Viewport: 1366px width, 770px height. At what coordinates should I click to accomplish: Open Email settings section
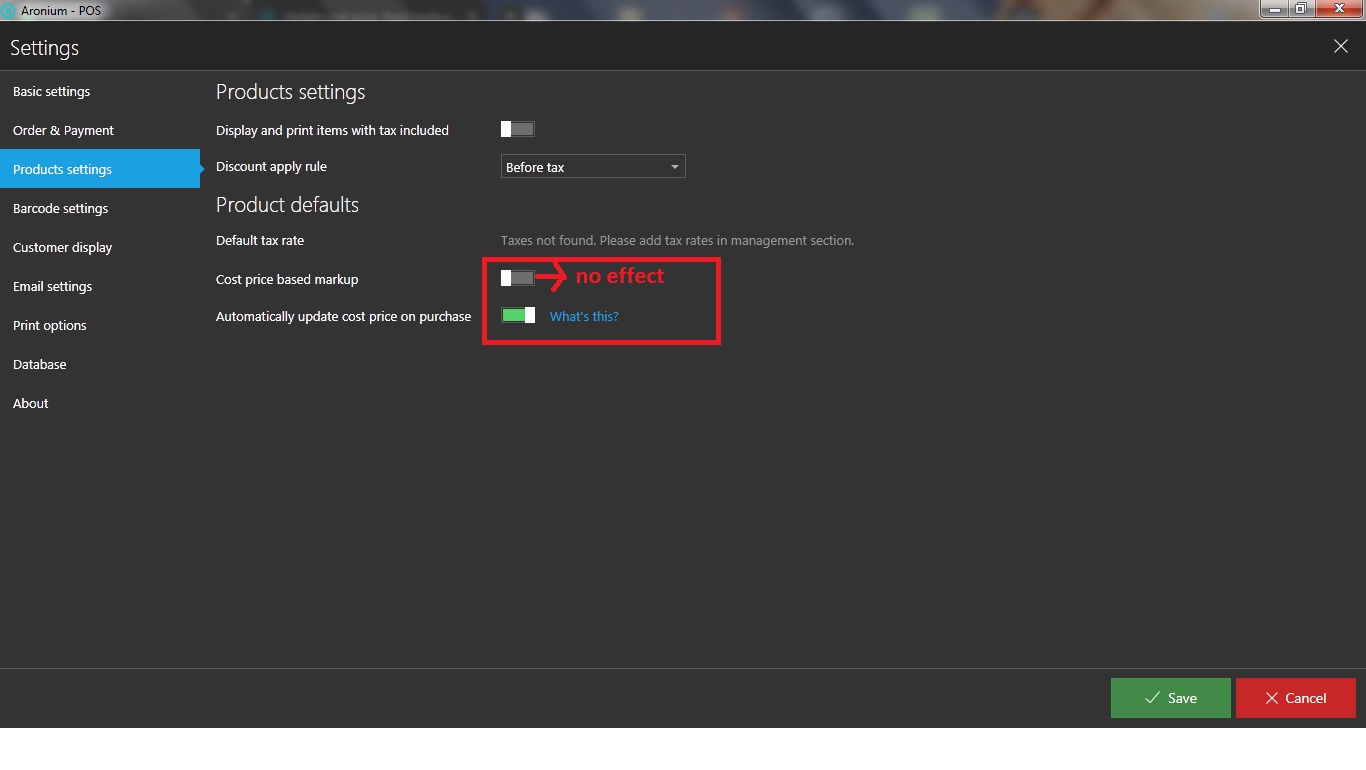(52, 286)
